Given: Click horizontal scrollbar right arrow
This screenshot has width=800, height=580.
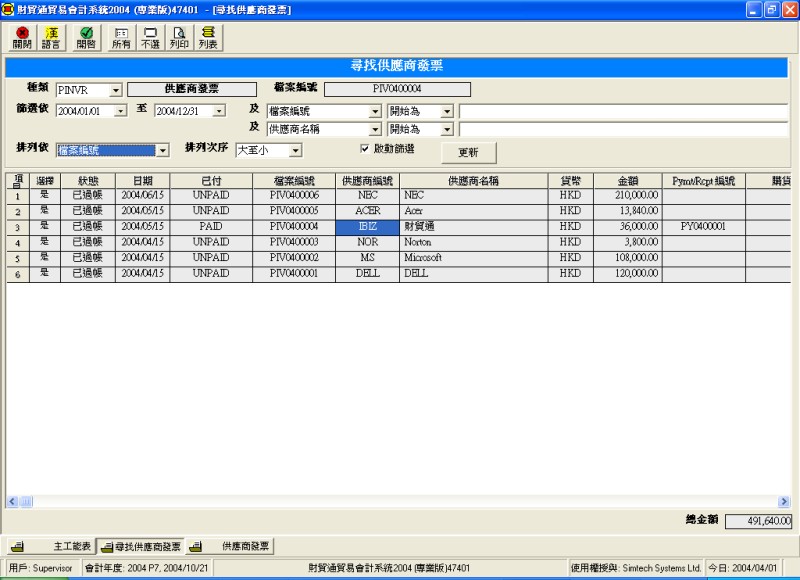Looking at the screenshot, I should click(x=784, y=501).
